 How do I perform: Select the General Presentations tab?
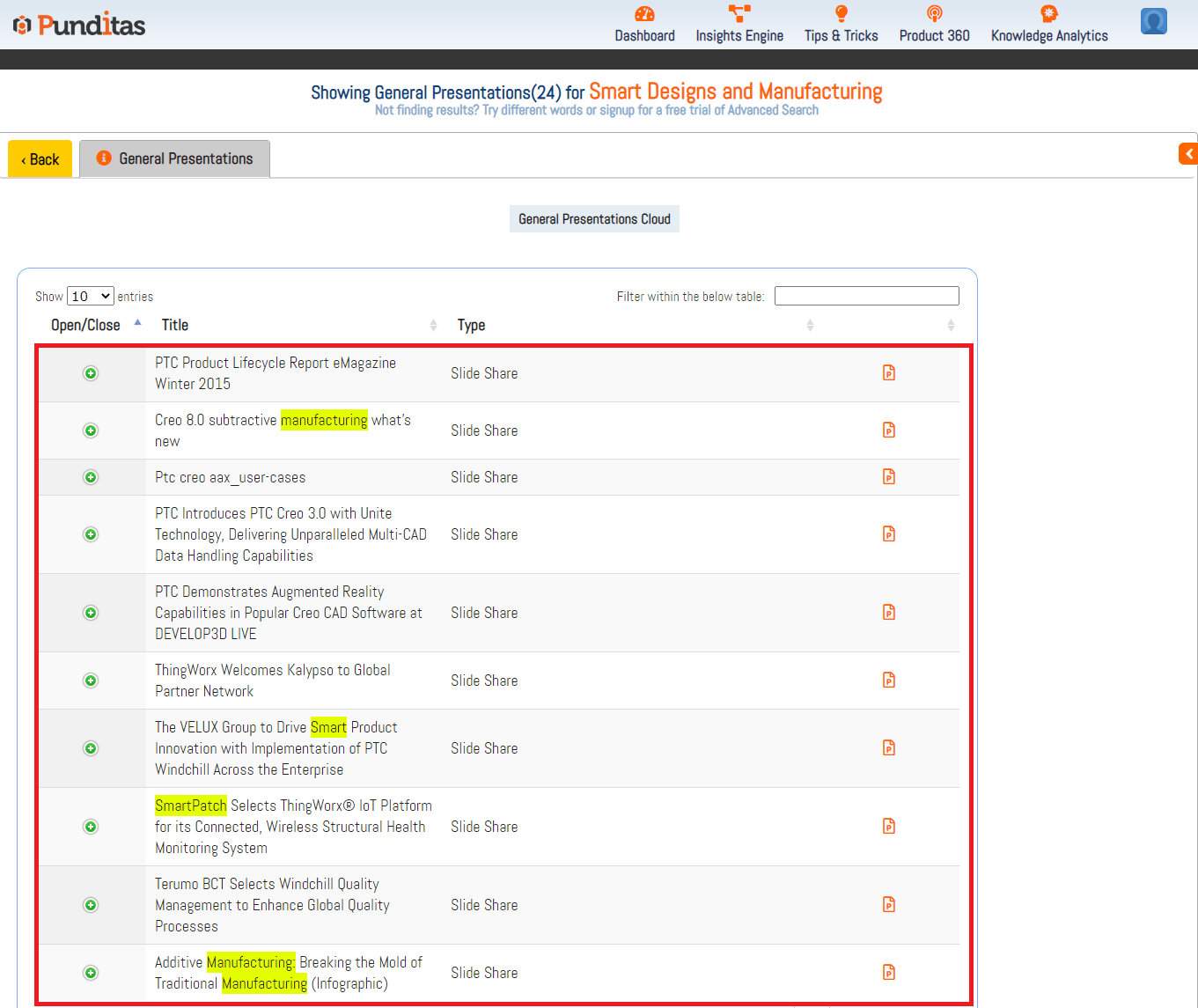coord(175,159)
